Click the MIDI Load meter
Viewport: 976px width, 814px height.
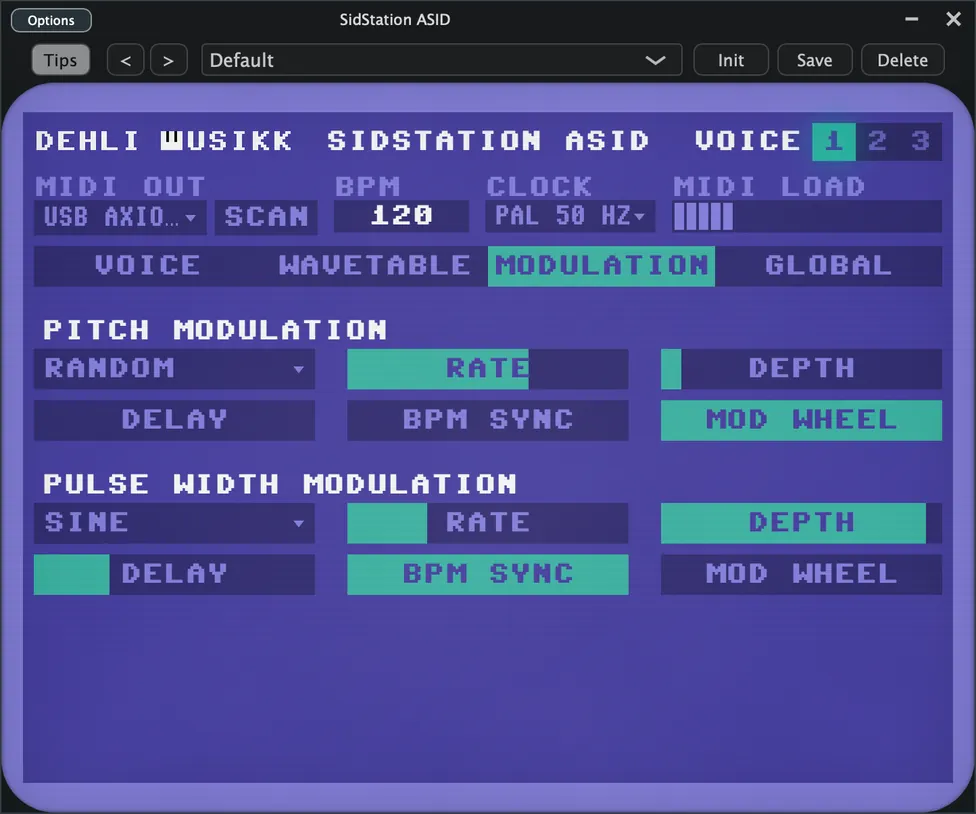click(x=807, y=217)
